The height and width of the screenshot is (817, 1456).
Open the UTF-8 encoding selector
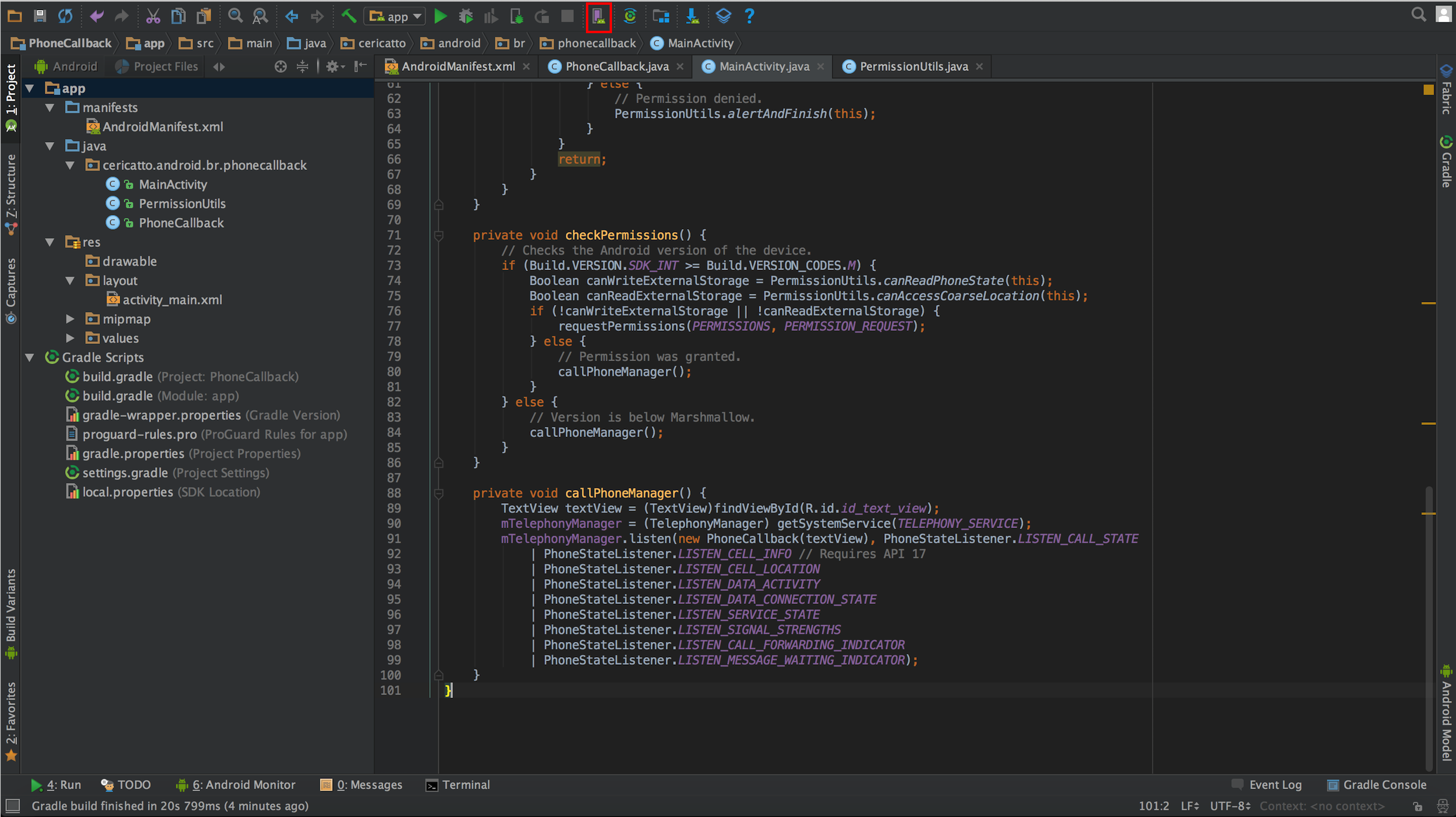1230,806
